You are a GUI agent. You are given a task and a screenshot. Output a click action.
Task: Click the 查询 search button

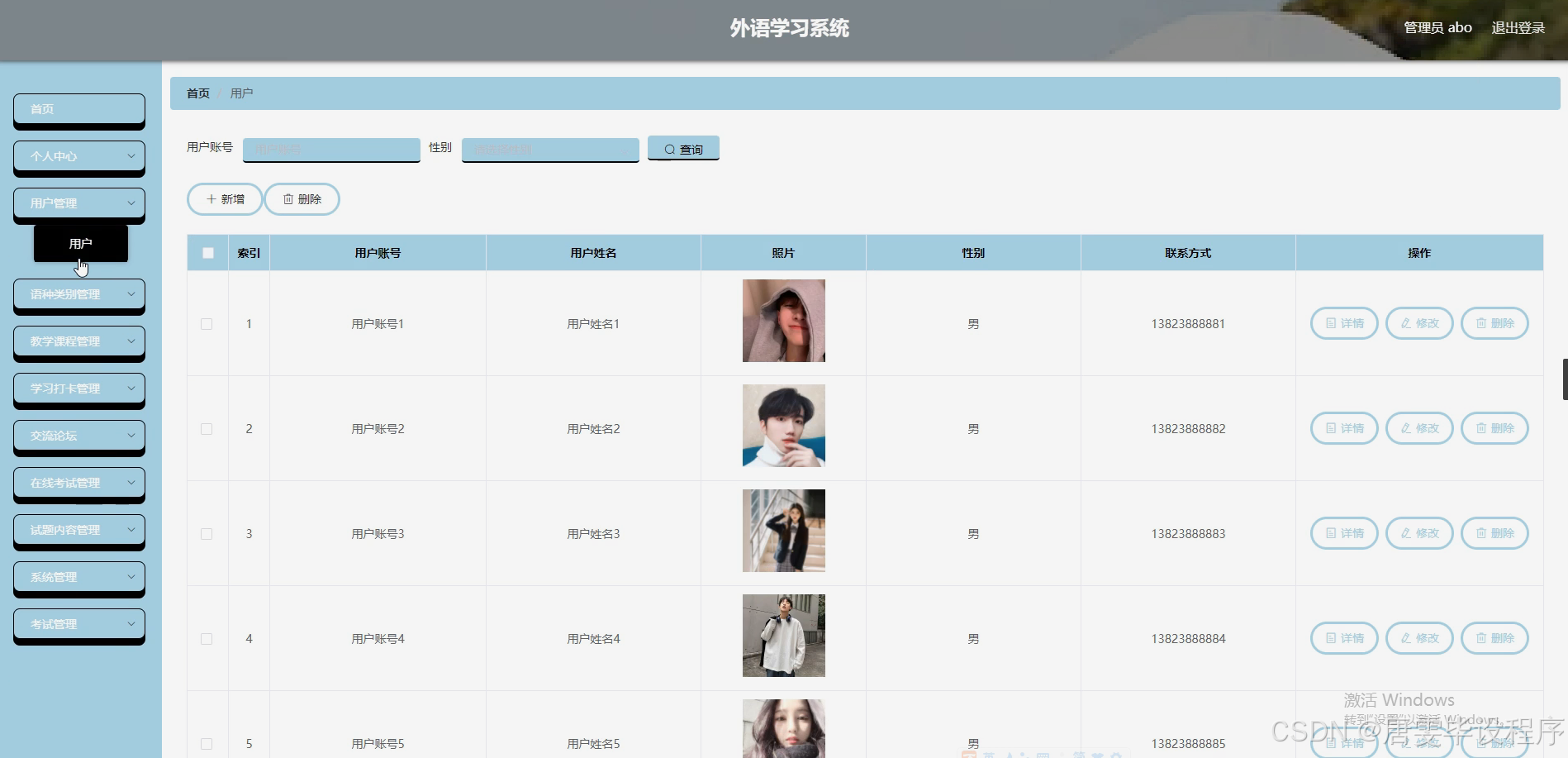[683, 149]
